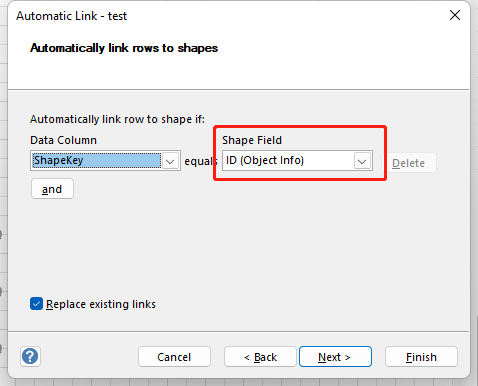Proceed with the Next button

pos(335,357)
